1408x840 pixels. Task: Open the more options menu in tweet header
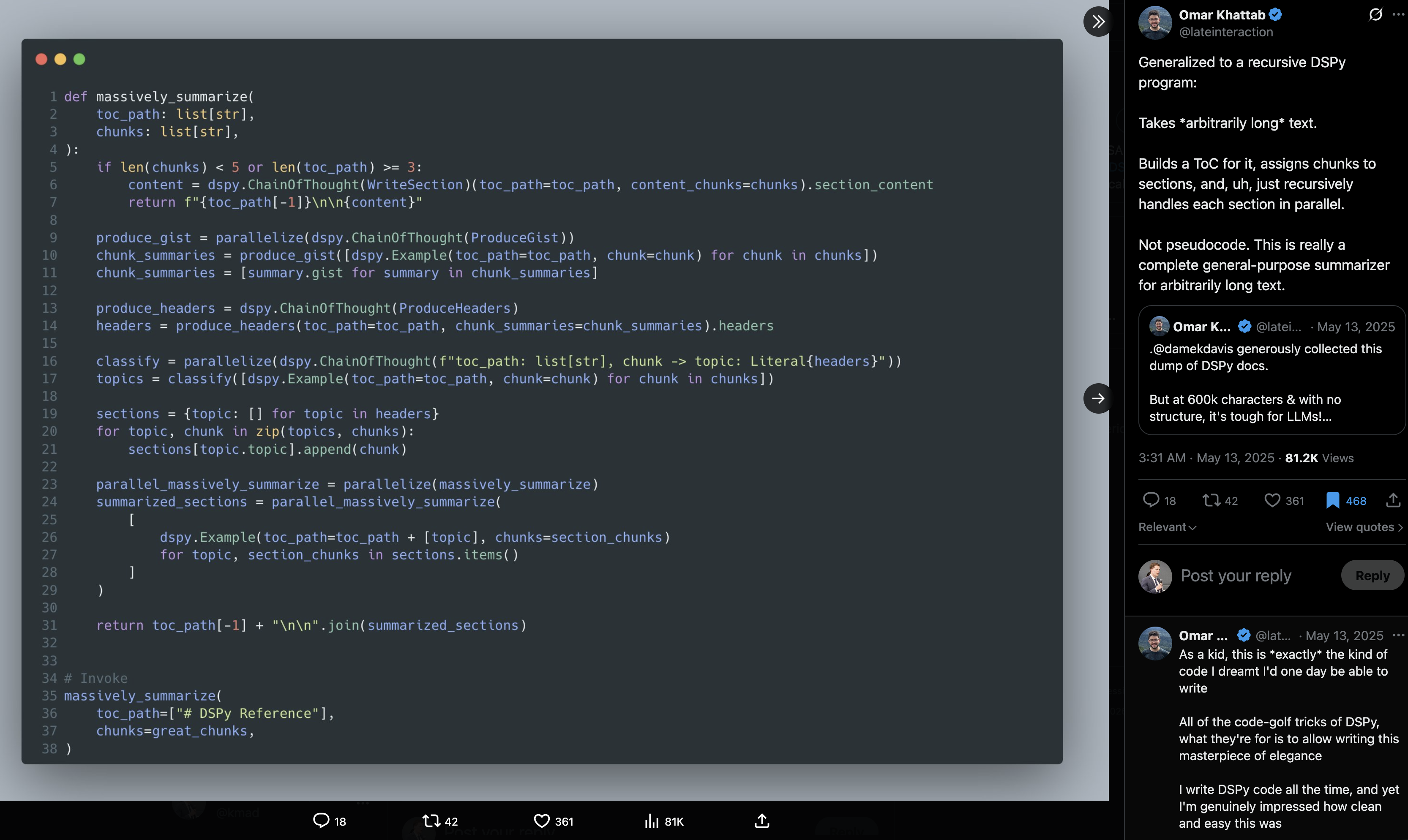(1398, 14)
